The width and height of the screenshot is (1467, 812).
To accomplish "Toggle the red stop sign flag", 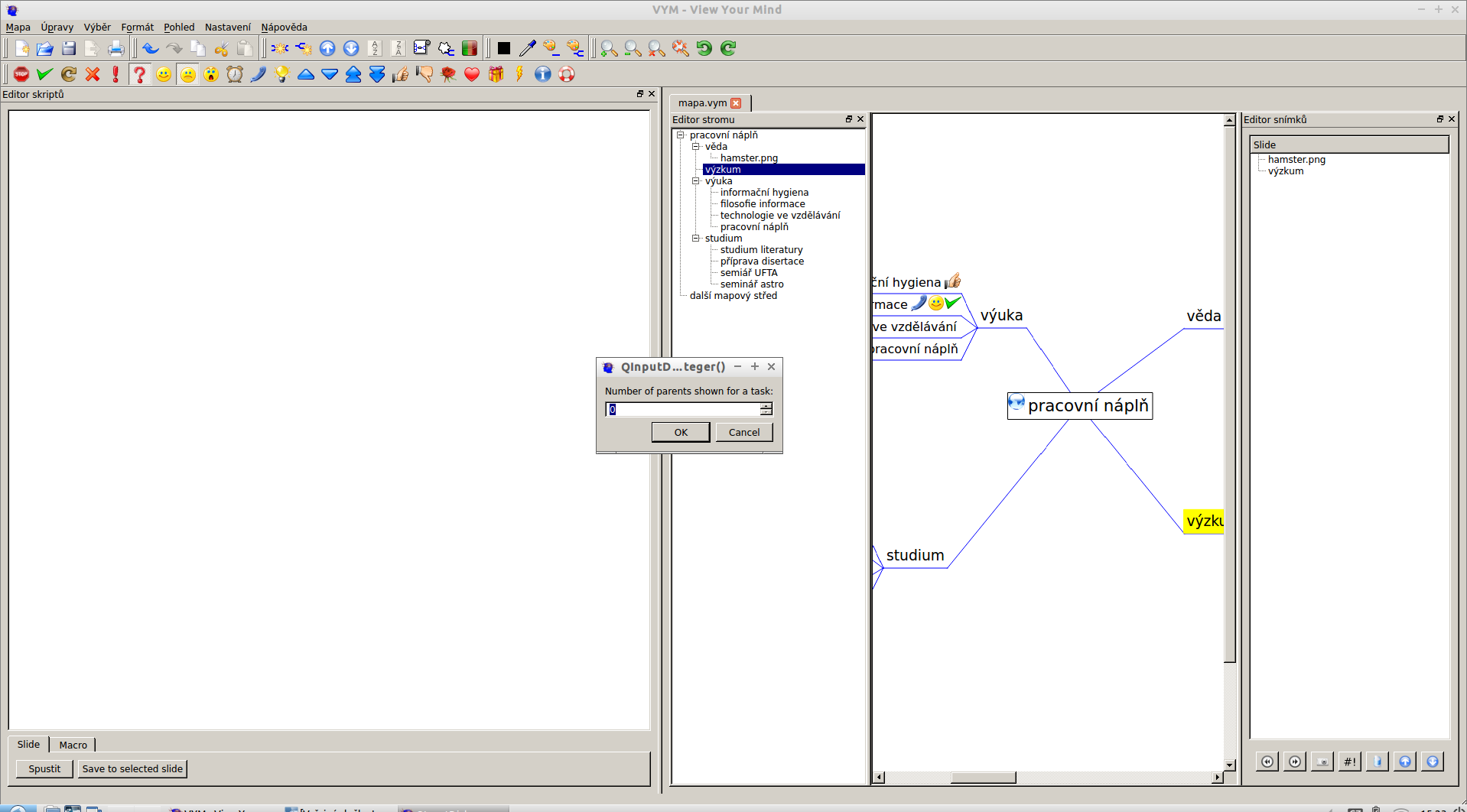I will click(x=21, y=74).
